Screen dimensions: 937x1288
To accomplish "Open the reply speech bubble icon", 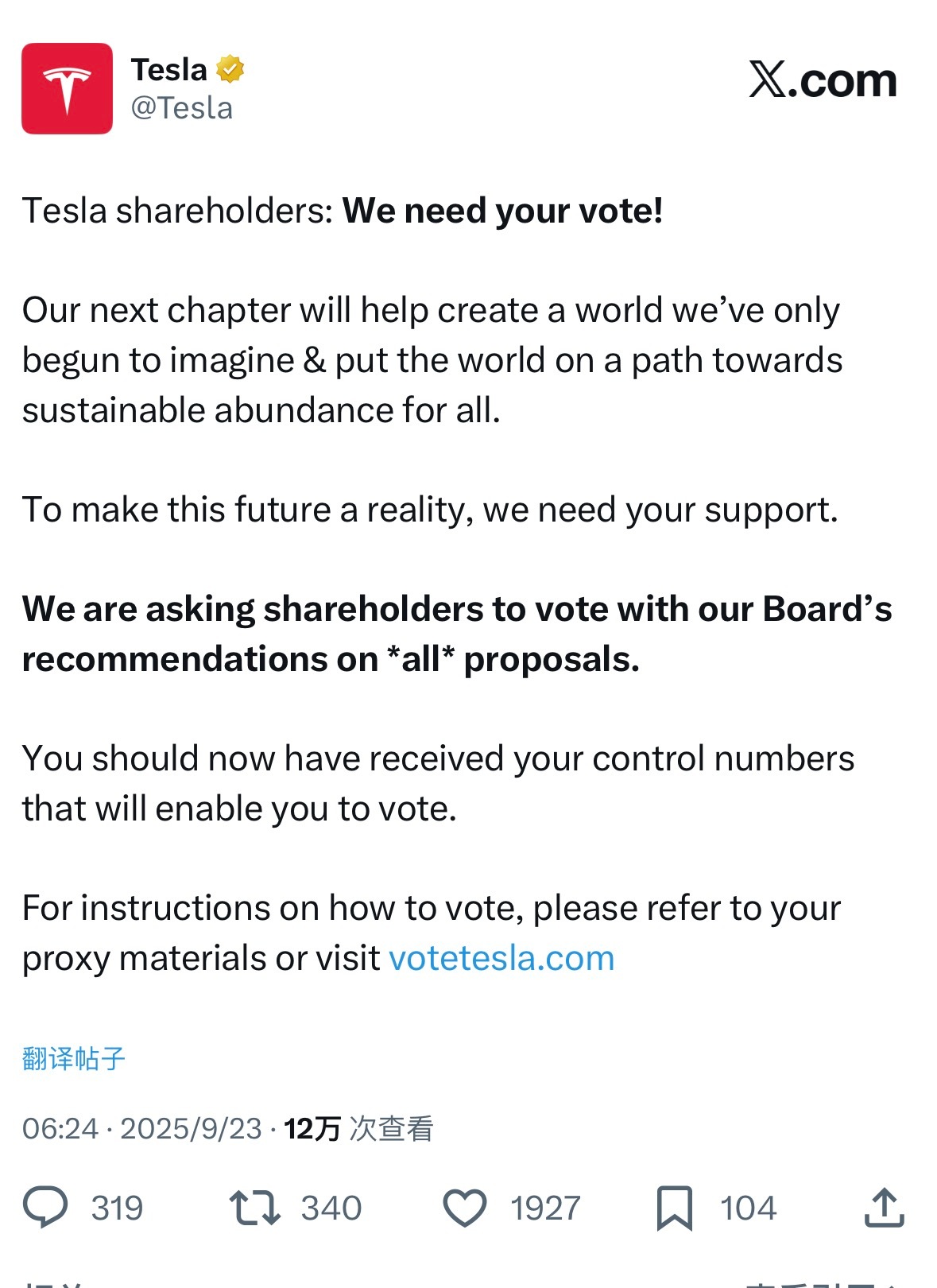I will [45, 1207].
